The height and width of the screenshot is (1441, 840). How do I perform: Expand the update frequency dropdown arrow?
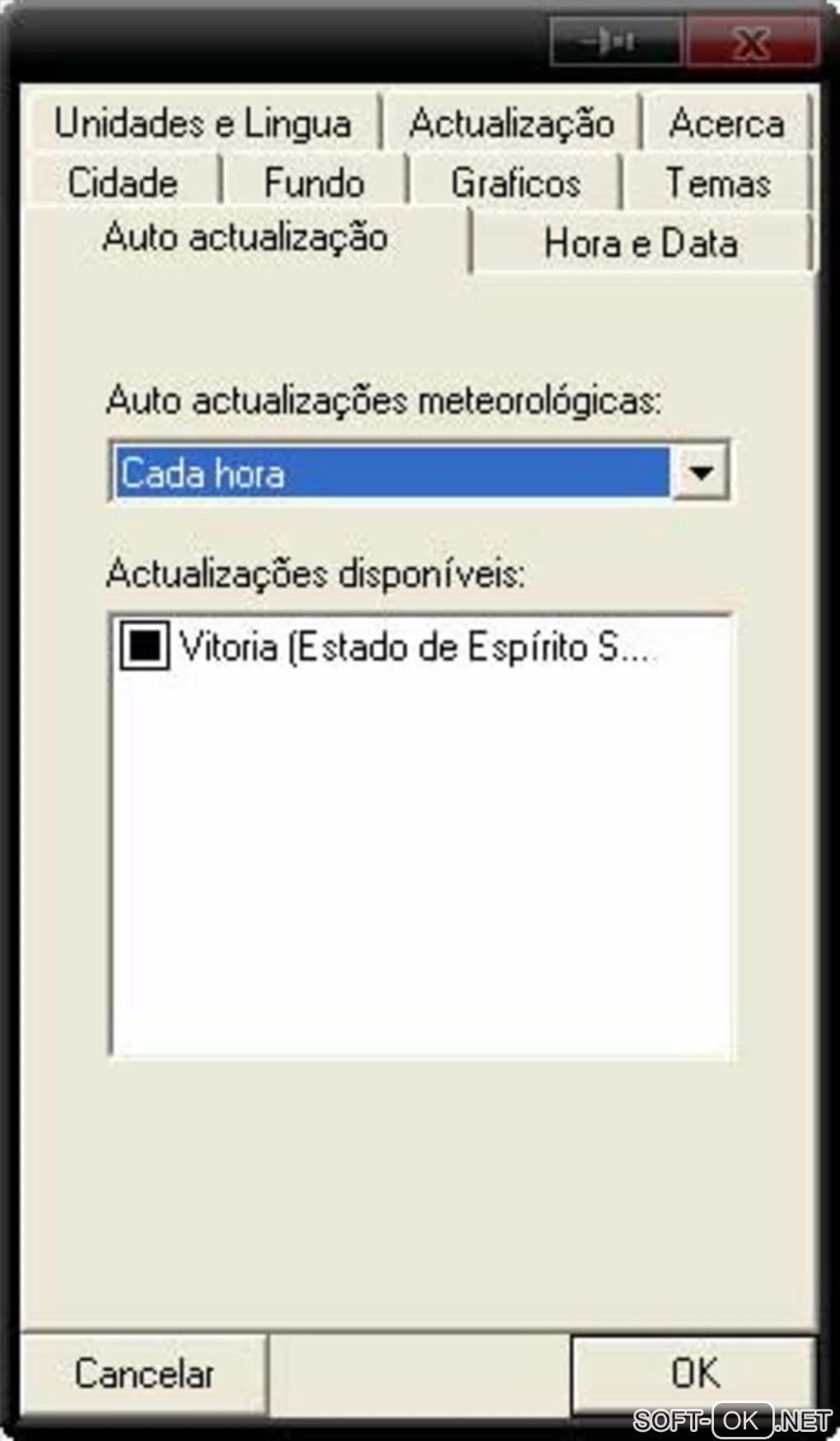(701, 472)
